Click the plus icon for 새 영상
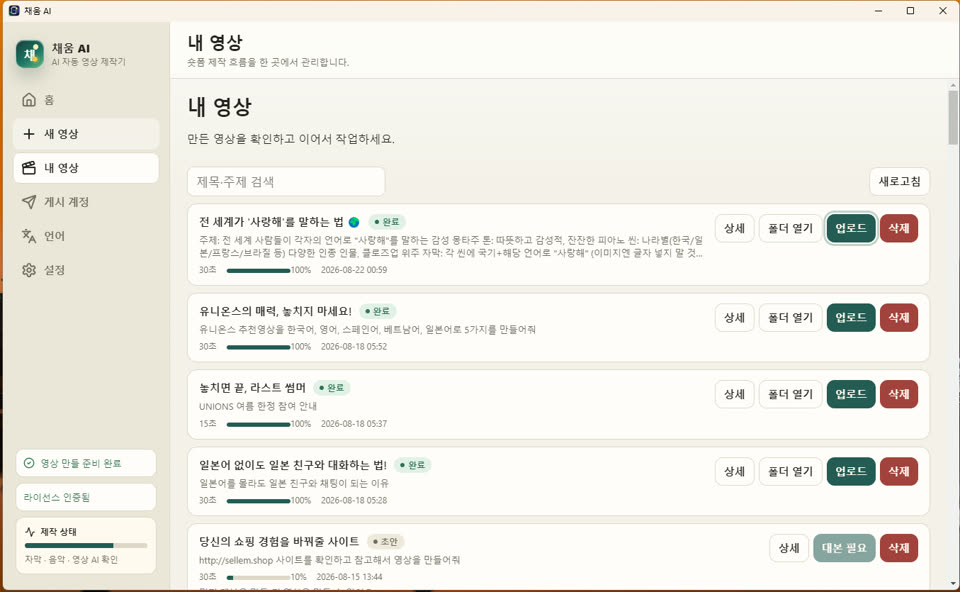The width and height of the screenshot is (960, 592). tap(29, 134)
